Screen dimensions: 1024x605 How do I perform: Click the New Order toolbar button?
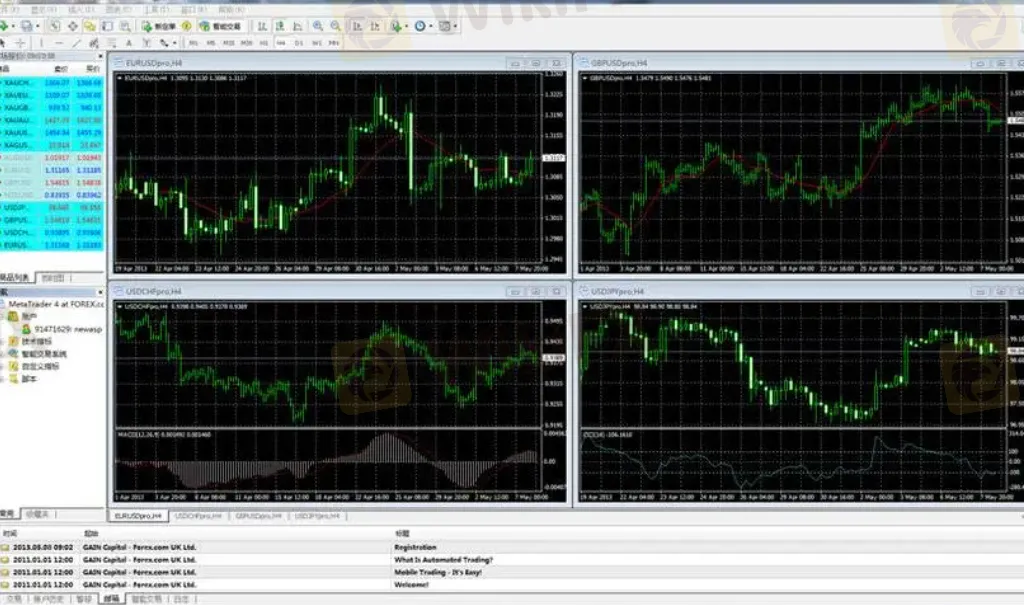(x=159, y=26)
